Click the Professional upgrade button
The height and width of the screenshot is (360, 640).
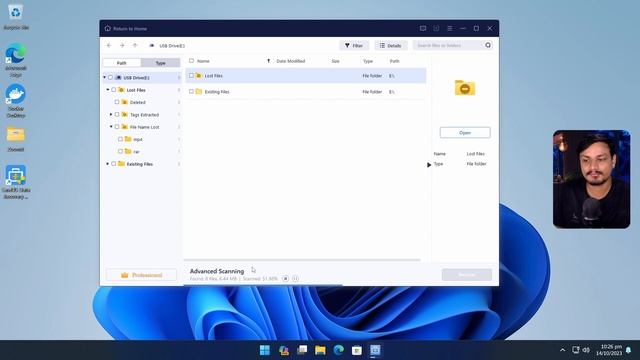click(x=141, y=275)
